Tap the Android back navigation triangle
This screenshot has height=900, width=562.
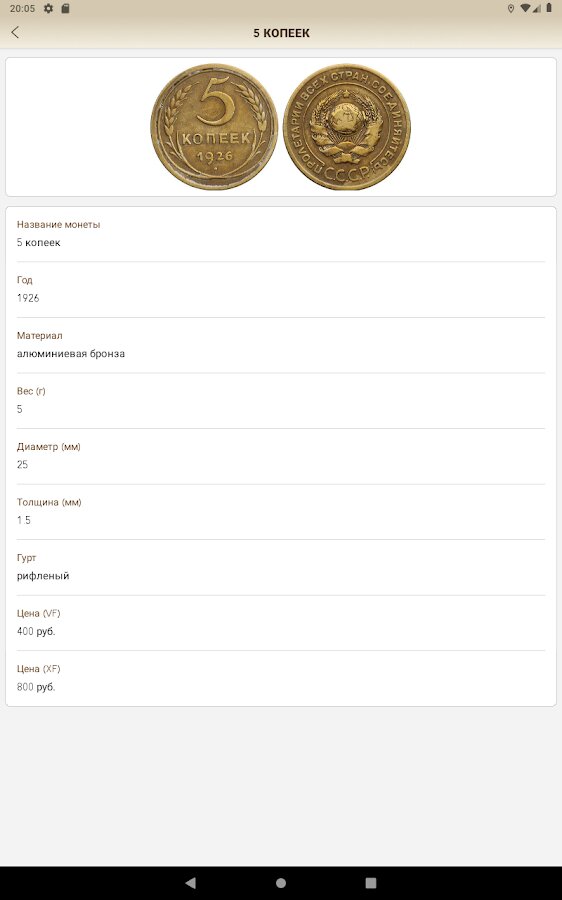(x=191, y=882)
